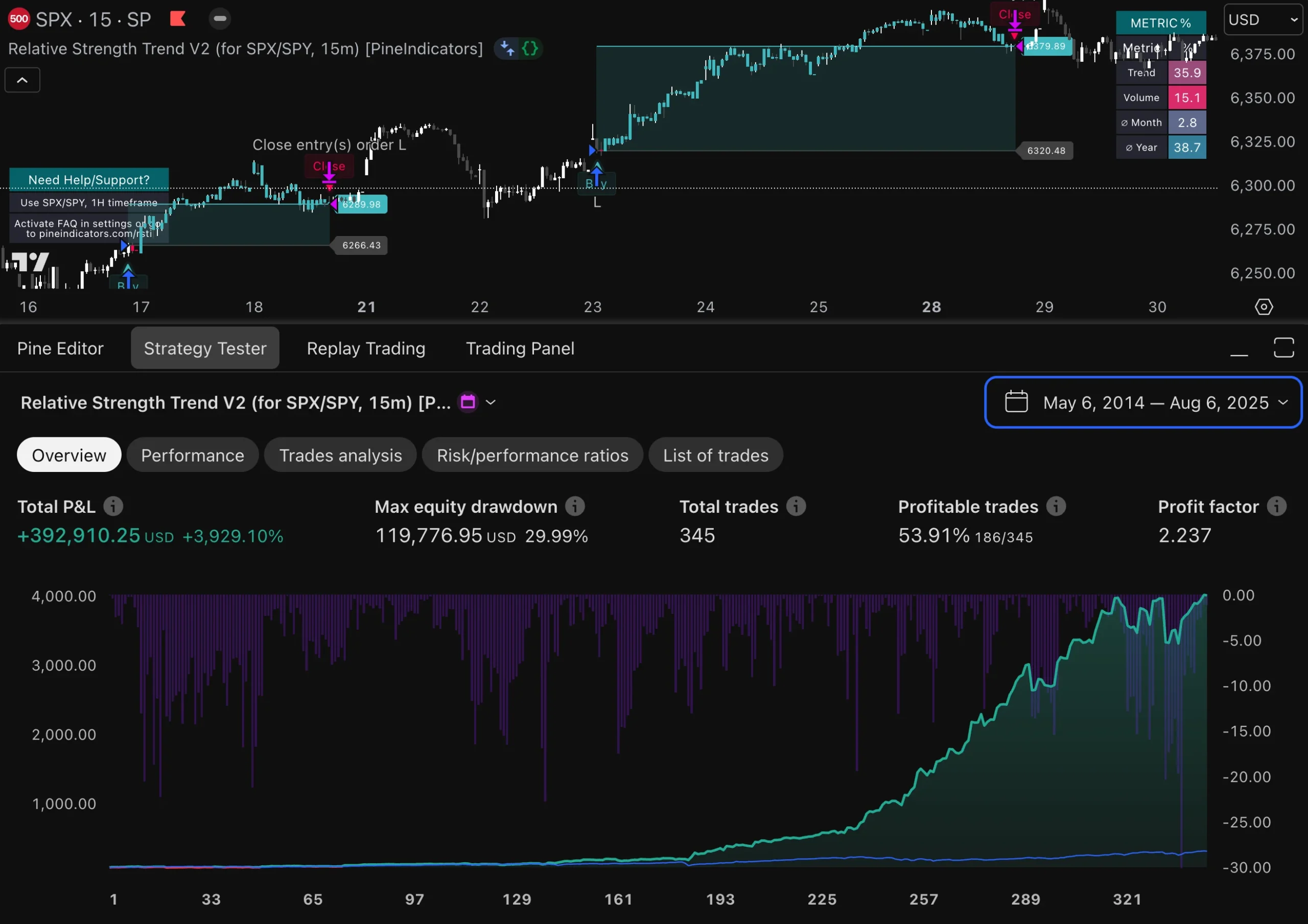Click the info icon next to Profitable trades

(1056, 506)
